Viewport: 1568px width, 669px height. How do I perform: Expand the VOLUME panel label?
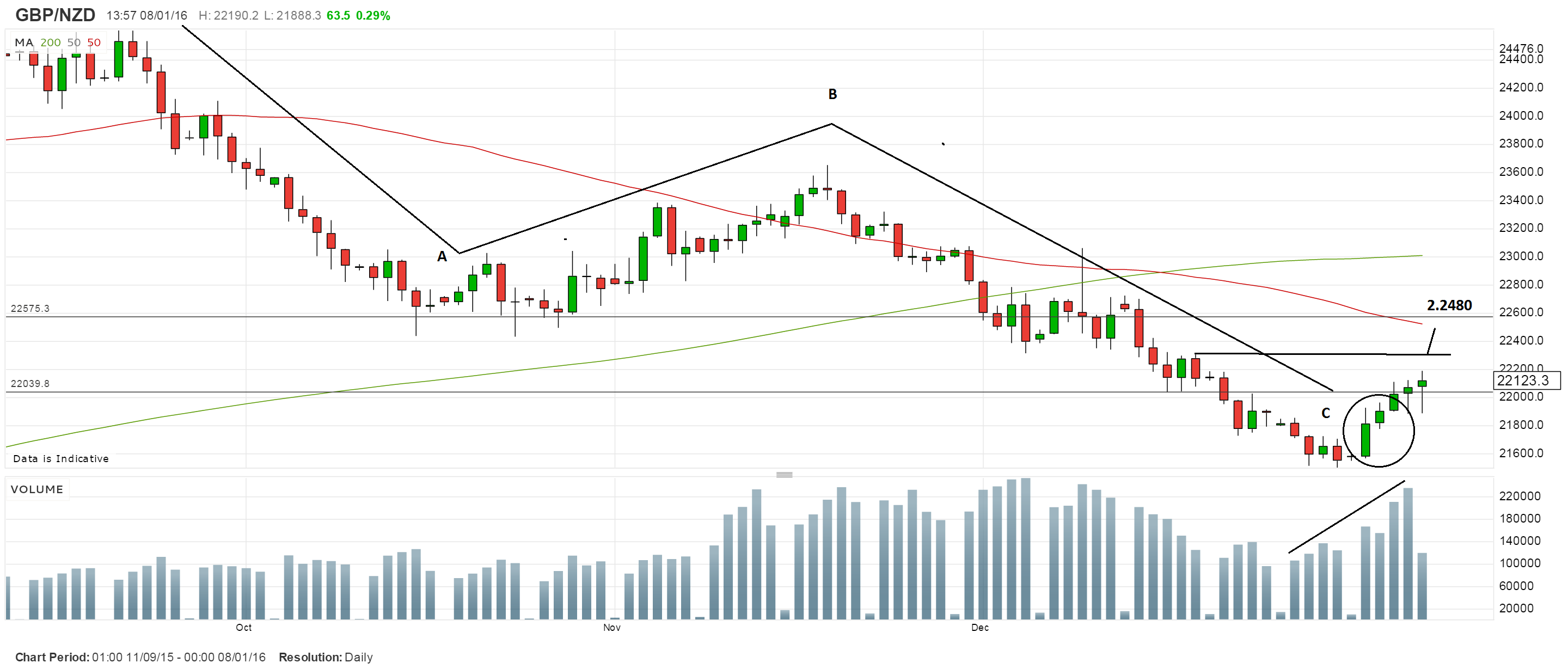tap(37, 489)
